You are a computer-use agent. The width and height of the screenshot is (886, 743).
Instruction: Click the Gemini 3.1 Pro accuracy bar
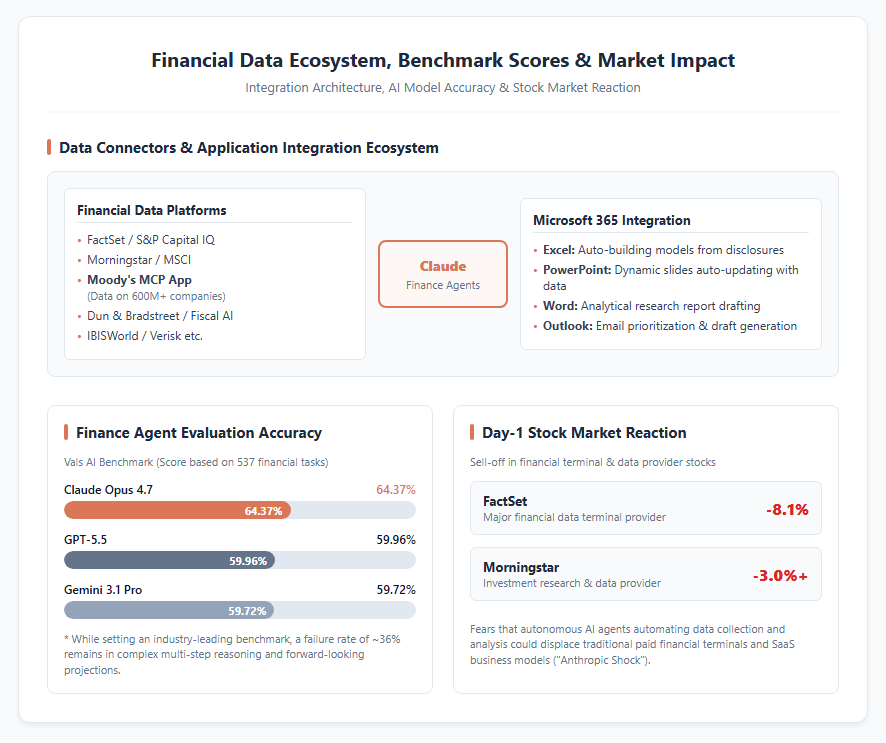[240, 610]
